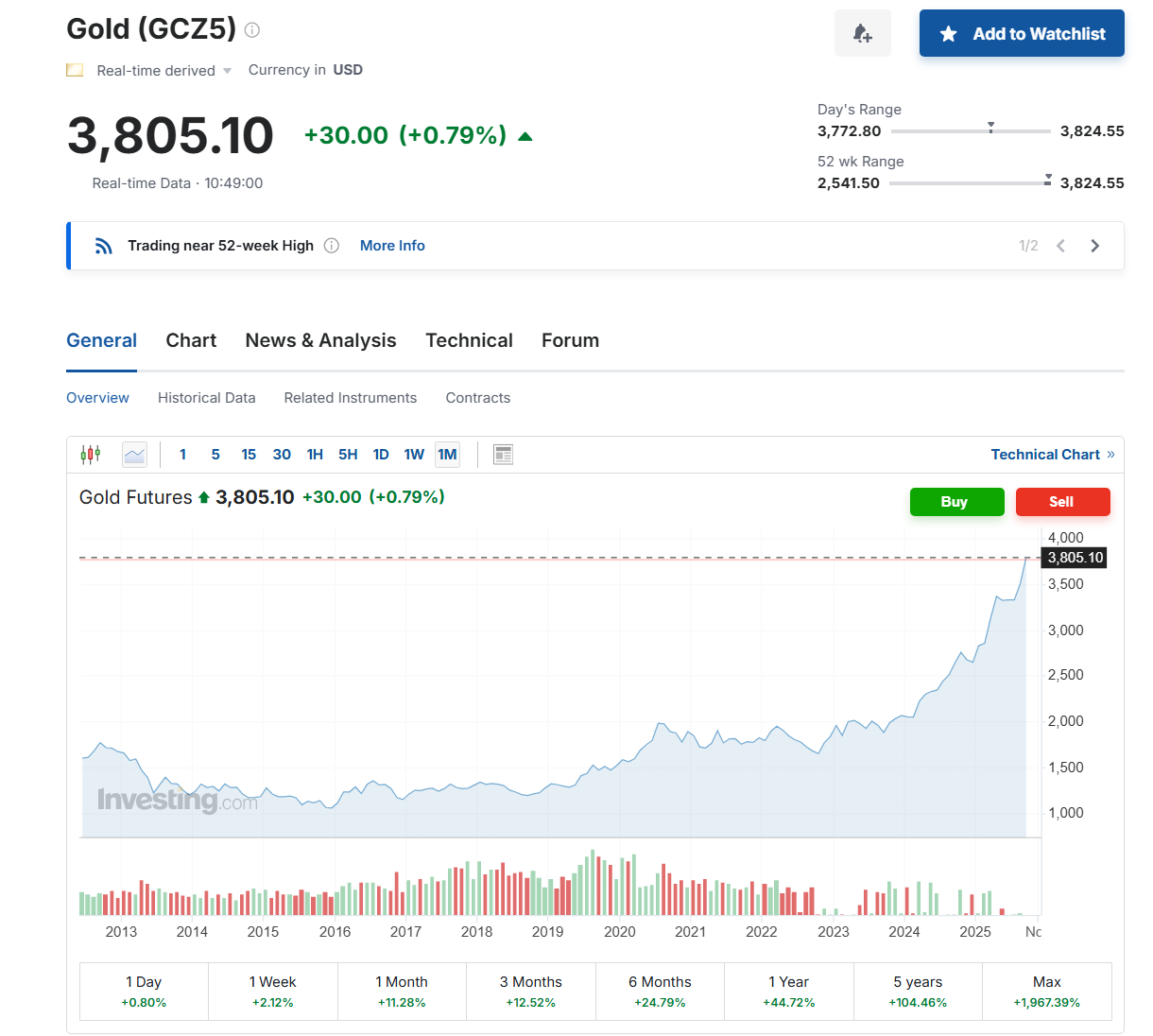Open the Technical Chart expander link
Image resolution: width=1153 pixels, height=1036 pixels.
pyautogui.click(x=1052, y=455)
